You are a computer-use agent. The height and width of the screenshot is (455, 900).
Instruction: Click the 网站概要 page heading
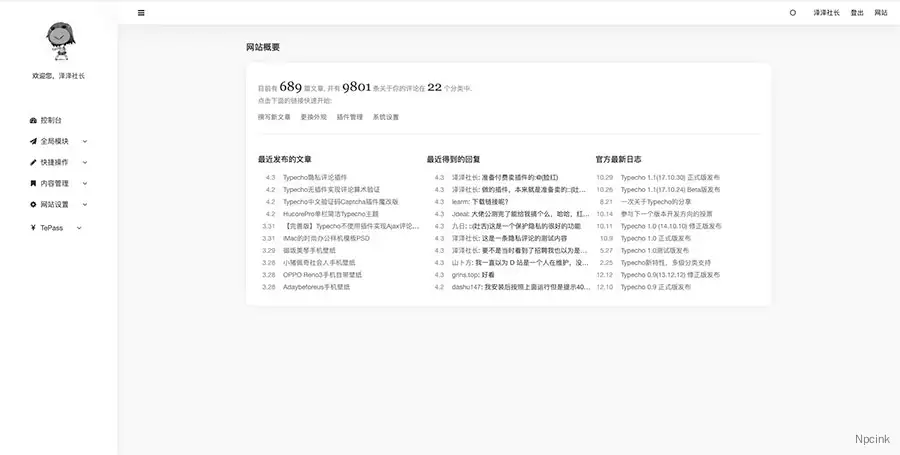(x=263, y=48)
